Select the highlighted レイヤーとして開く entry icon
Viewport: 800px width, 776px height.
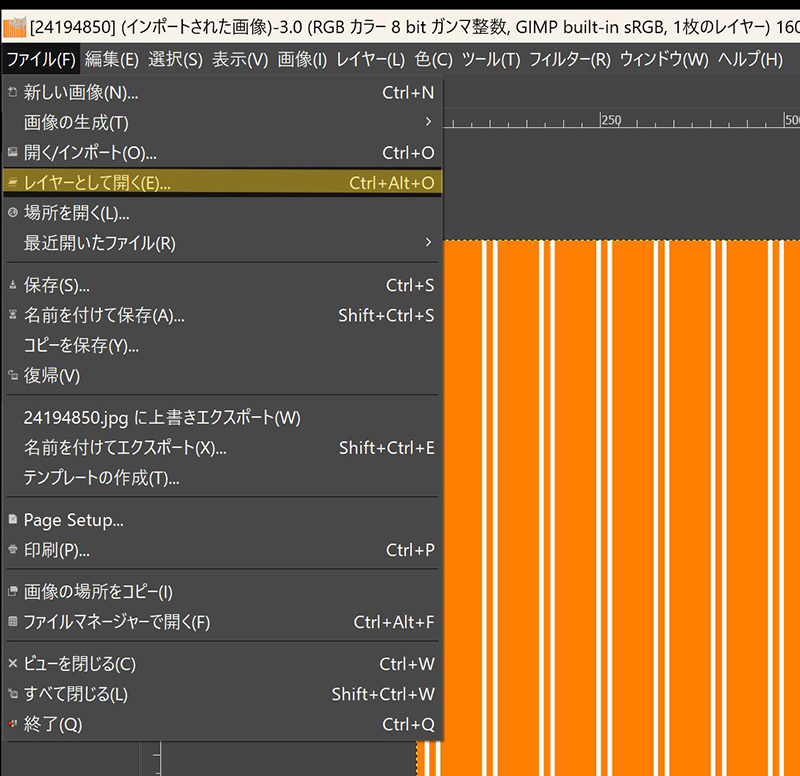click(x=12, y=184)
